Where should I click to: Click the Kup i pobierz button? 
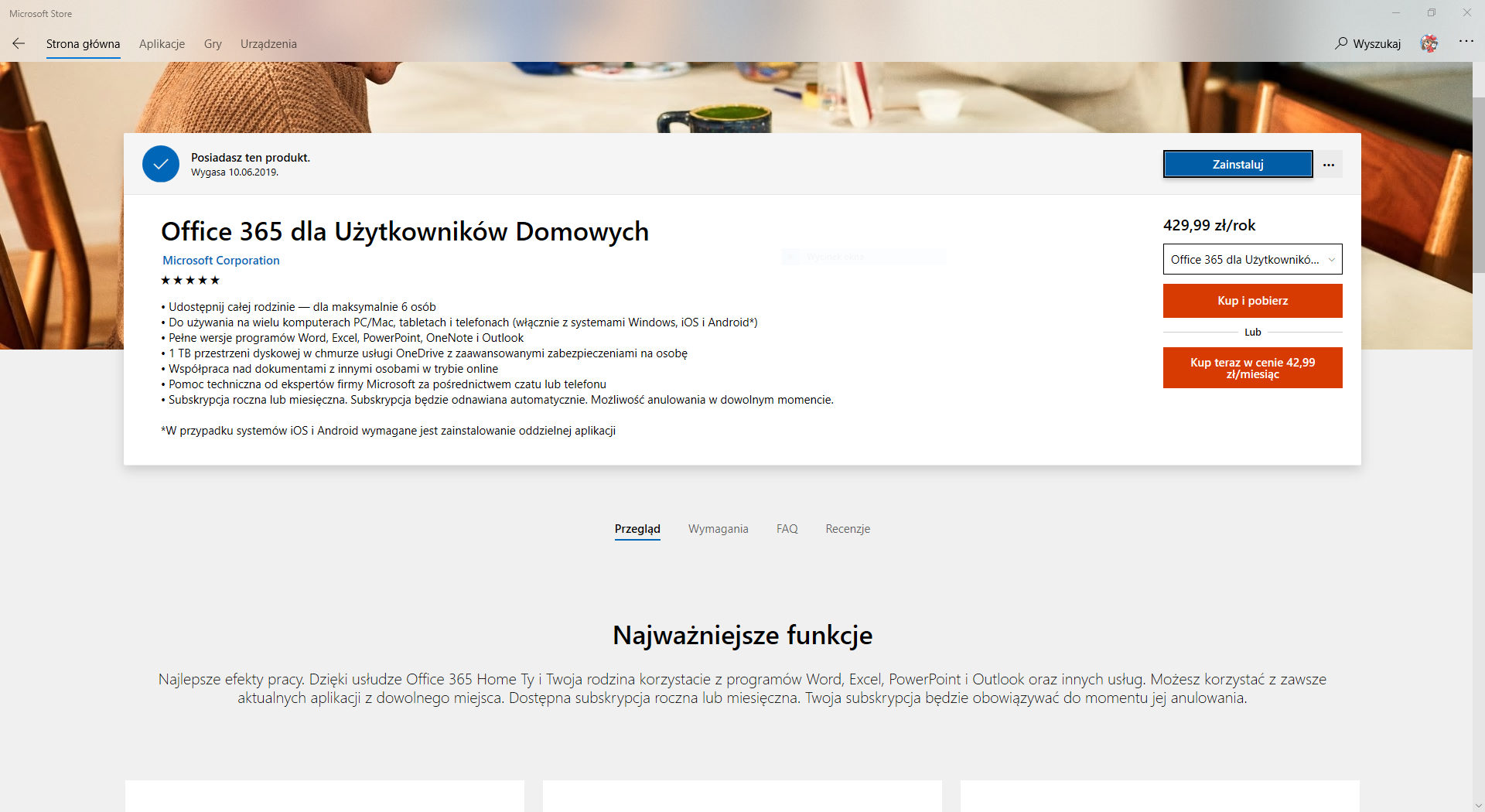[x=1252, y=301]
